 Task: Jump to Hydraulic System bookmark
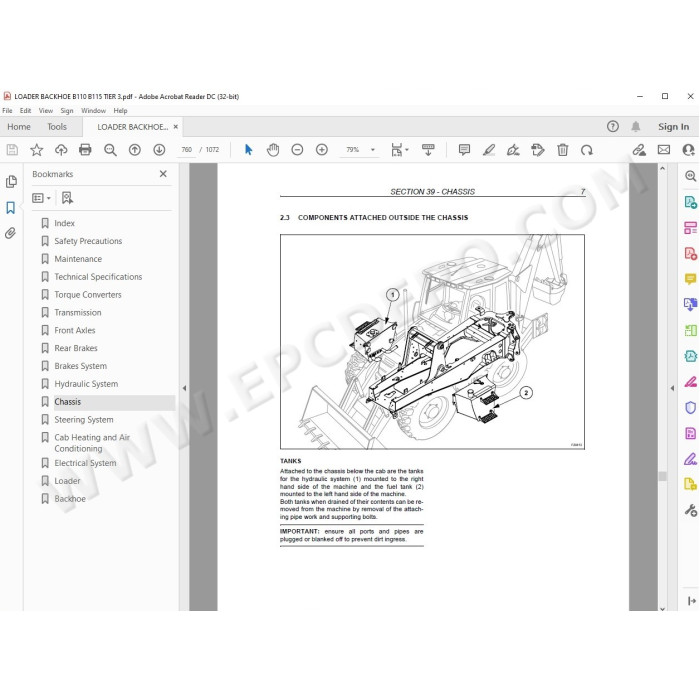tap(86, 384)
